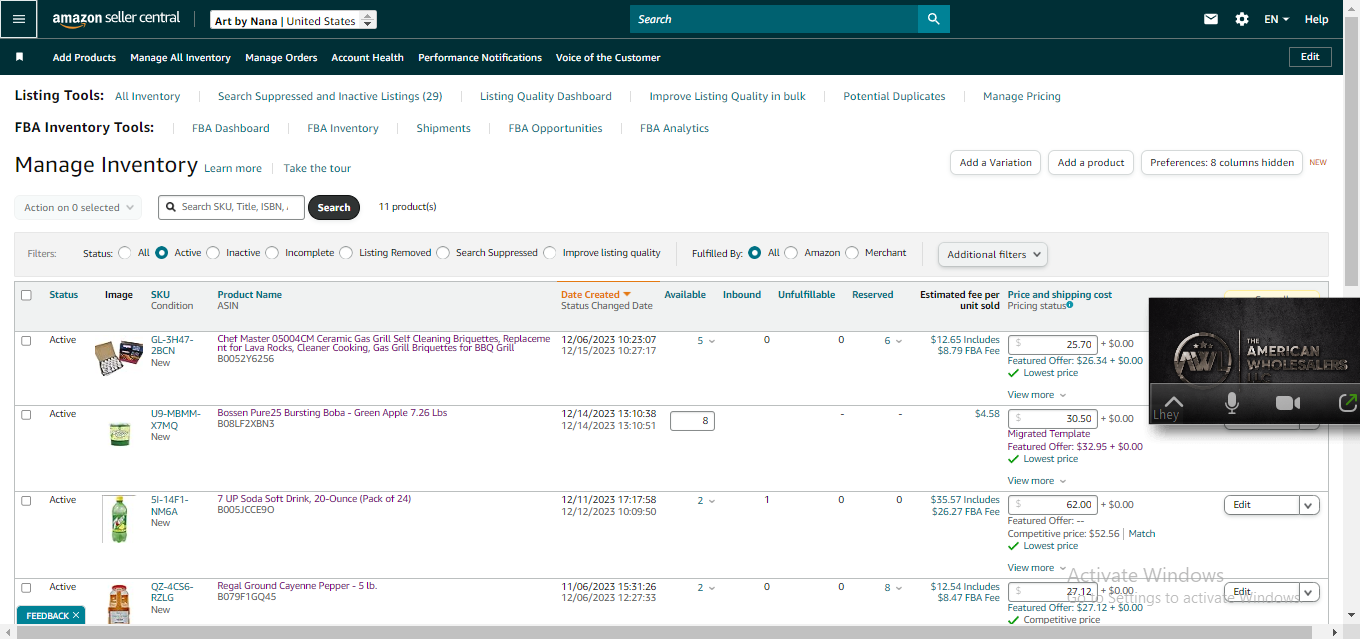Image resolution: width=1360 pixels, height=639 pixels.
Task: Close the Feedback tab with X
Action: coord(76,615)
